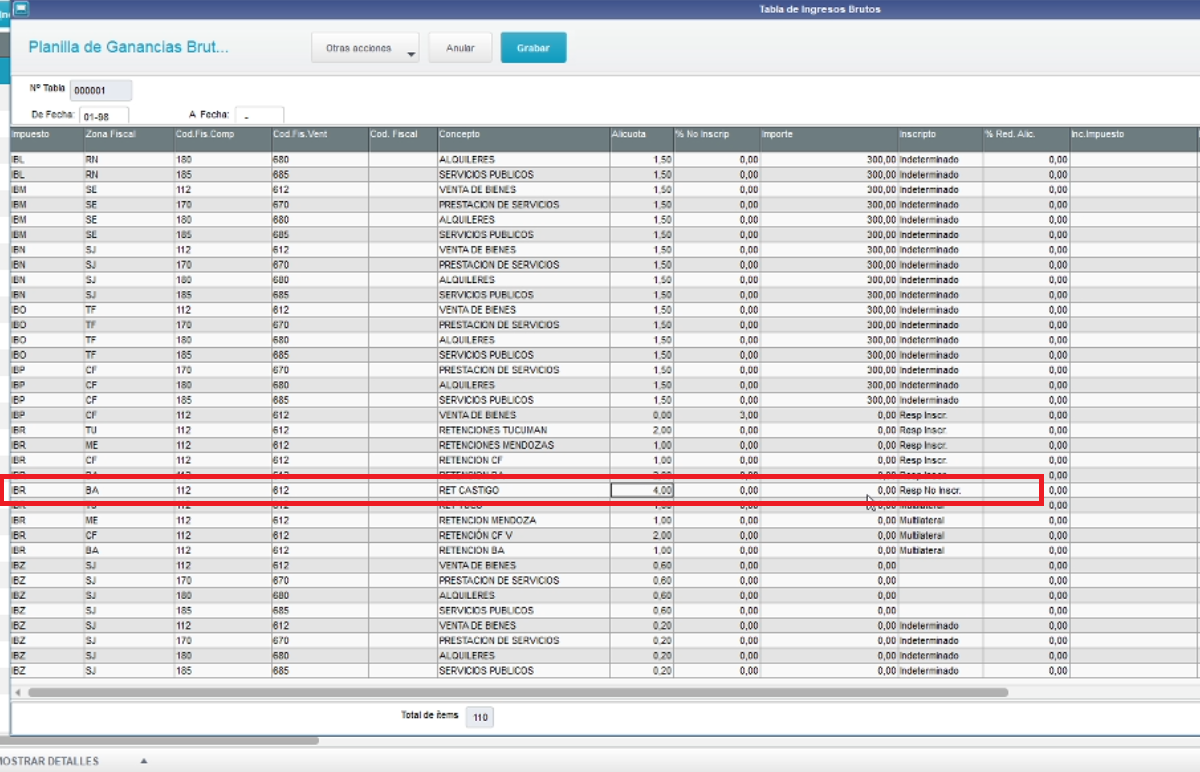Select the RETENCION MENDOZA Multilateral row concept
This screenshot has height=772, width=1200.
coord(523,520)
